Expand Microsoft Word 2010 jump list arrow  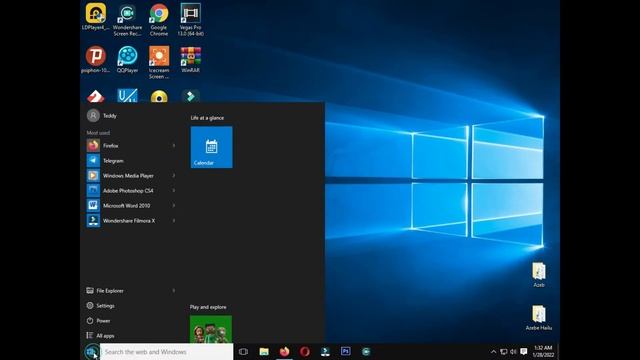[174, 206]
